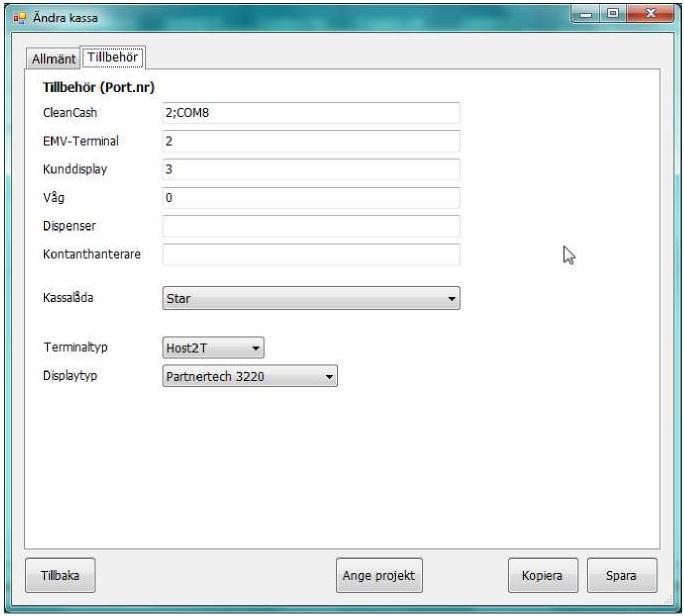Minimize the Ändra kassa window
This screenshot has height=616, width=684.
pos(586,14)
